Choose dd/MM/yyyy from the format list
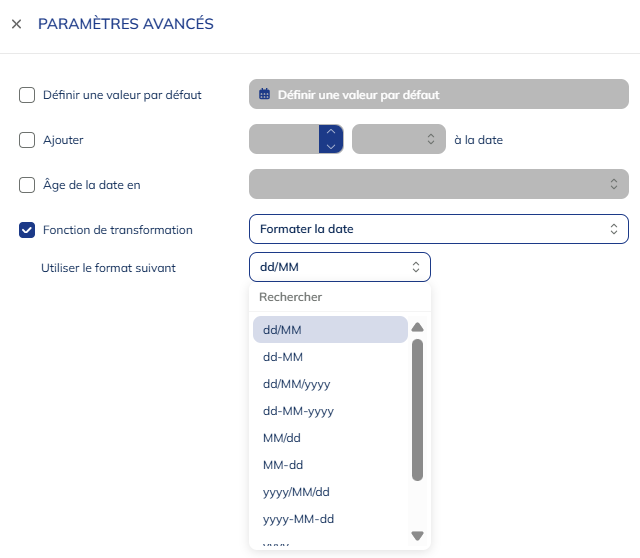The width and height of the screenshot is (640, 558). [296, 384]
